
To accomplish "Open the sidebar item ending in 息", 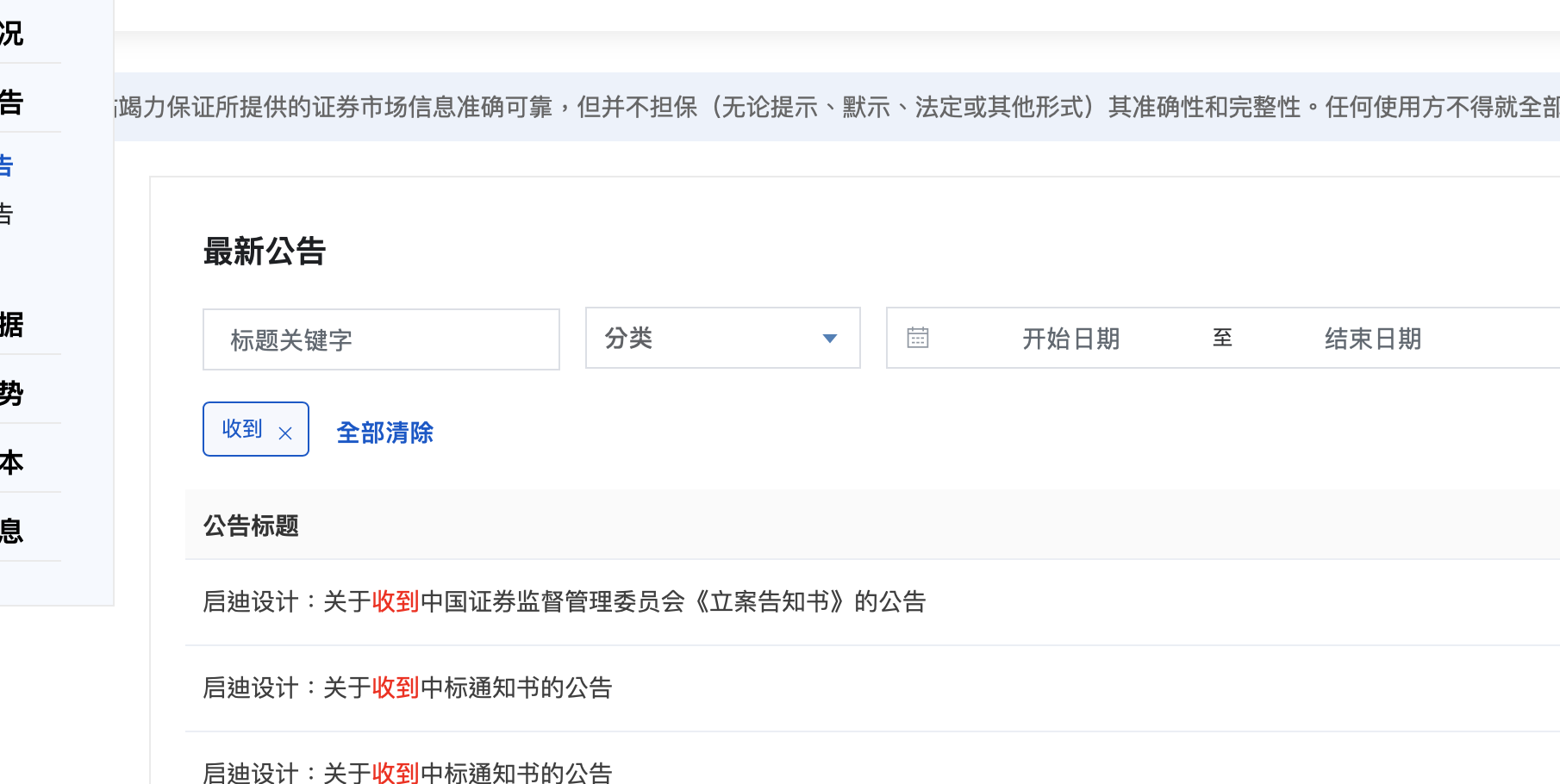I will click(12, 532).
